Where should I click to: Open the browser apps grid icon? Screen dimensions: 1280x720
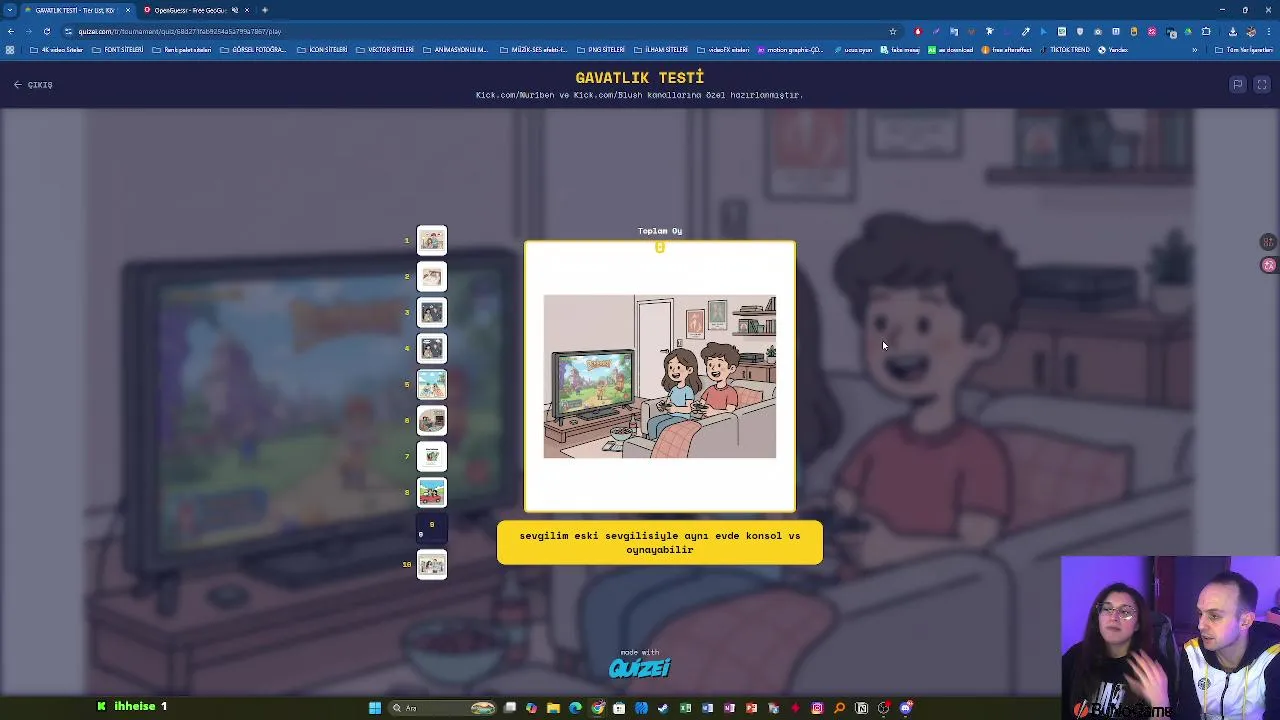[10, 49]
